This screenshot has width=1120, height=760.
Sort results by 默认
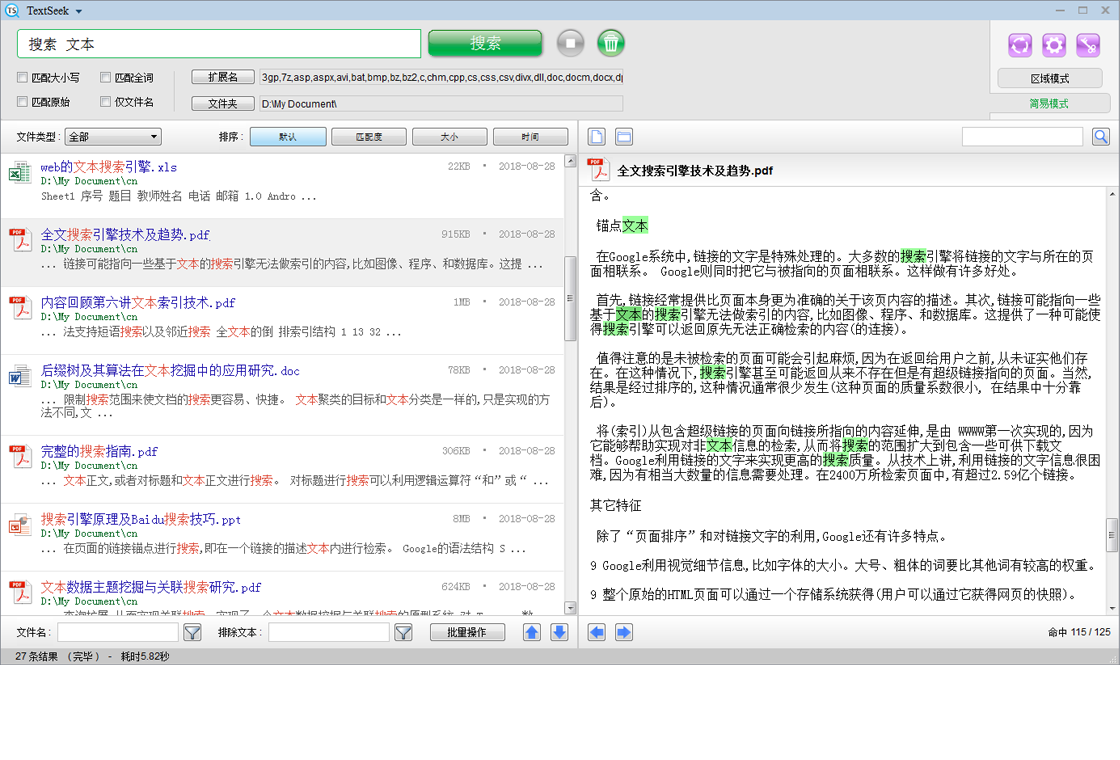pos(288,136)
